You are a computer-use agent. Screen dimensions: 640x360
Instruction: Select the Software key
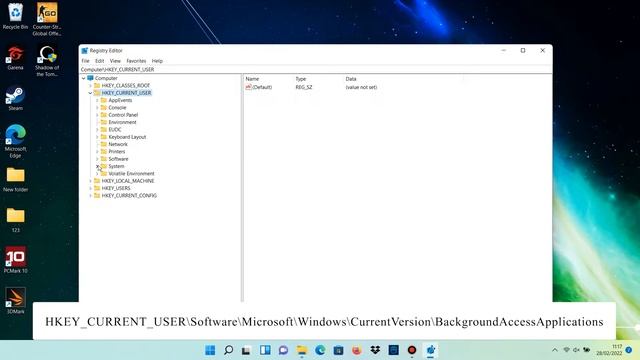[x=118, y=159]
